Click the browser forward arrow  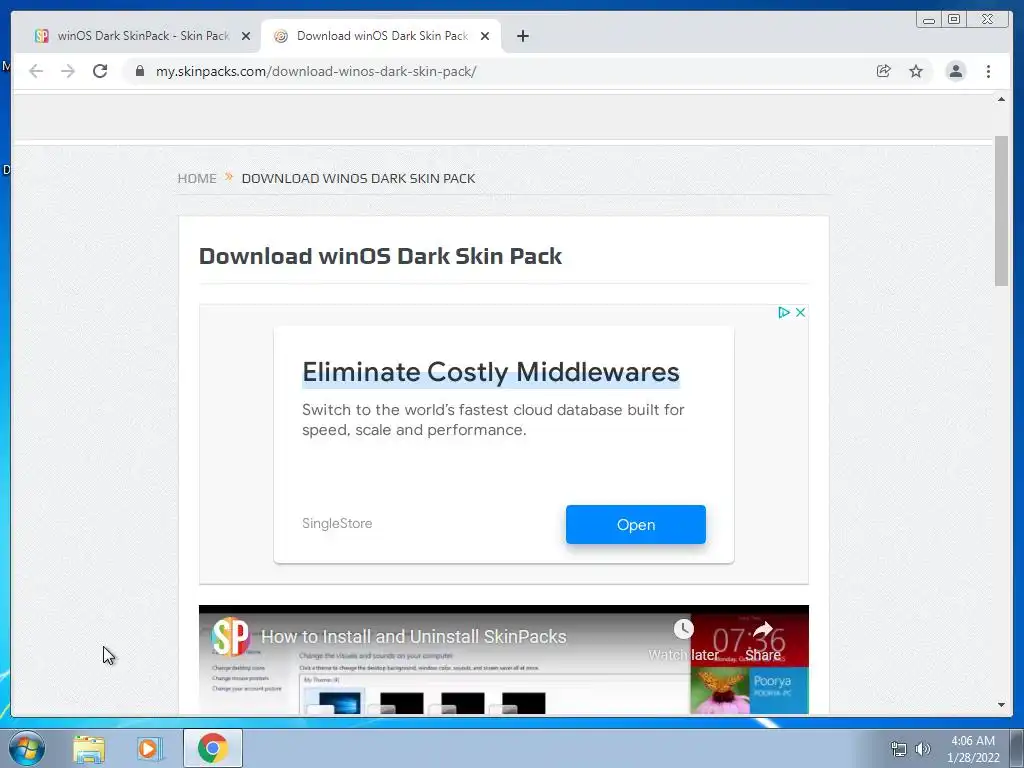point(68,71)
